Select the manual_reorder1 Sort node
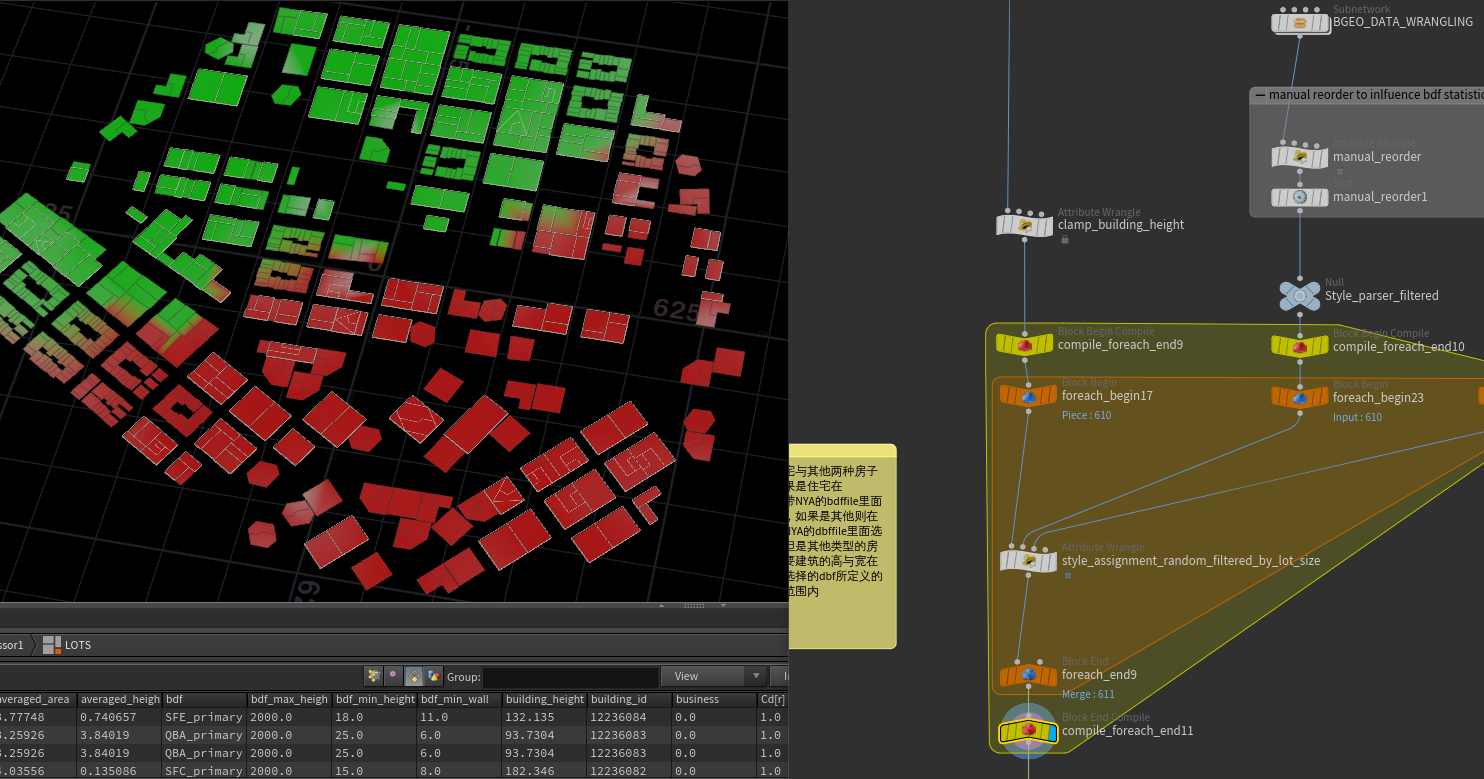The width and height of the screenshot is (1484, 779). [x=1300, y=197]
